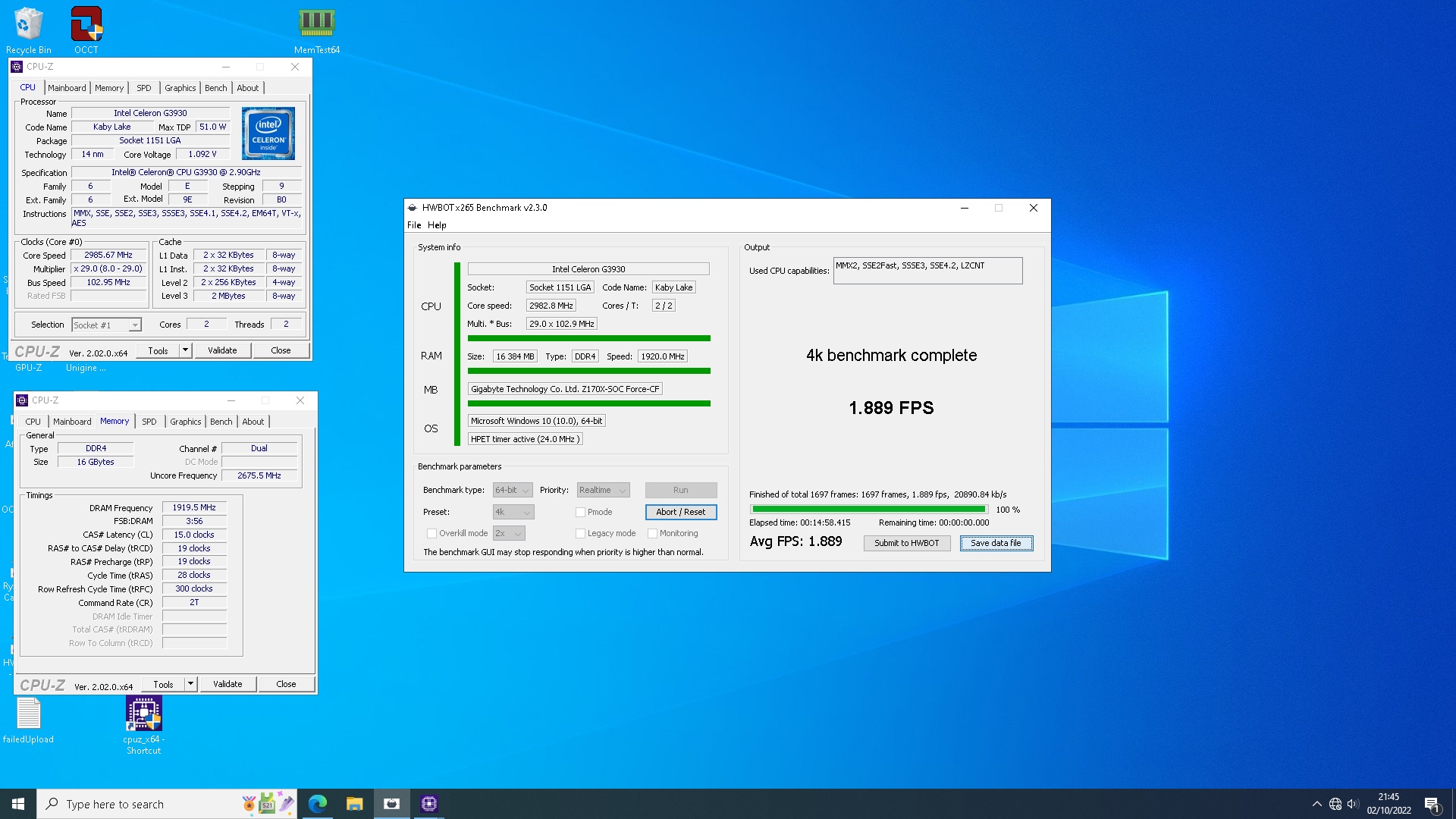Click Validate in top CPU-Z window
1456x819 pixels.
click(222, 350)
